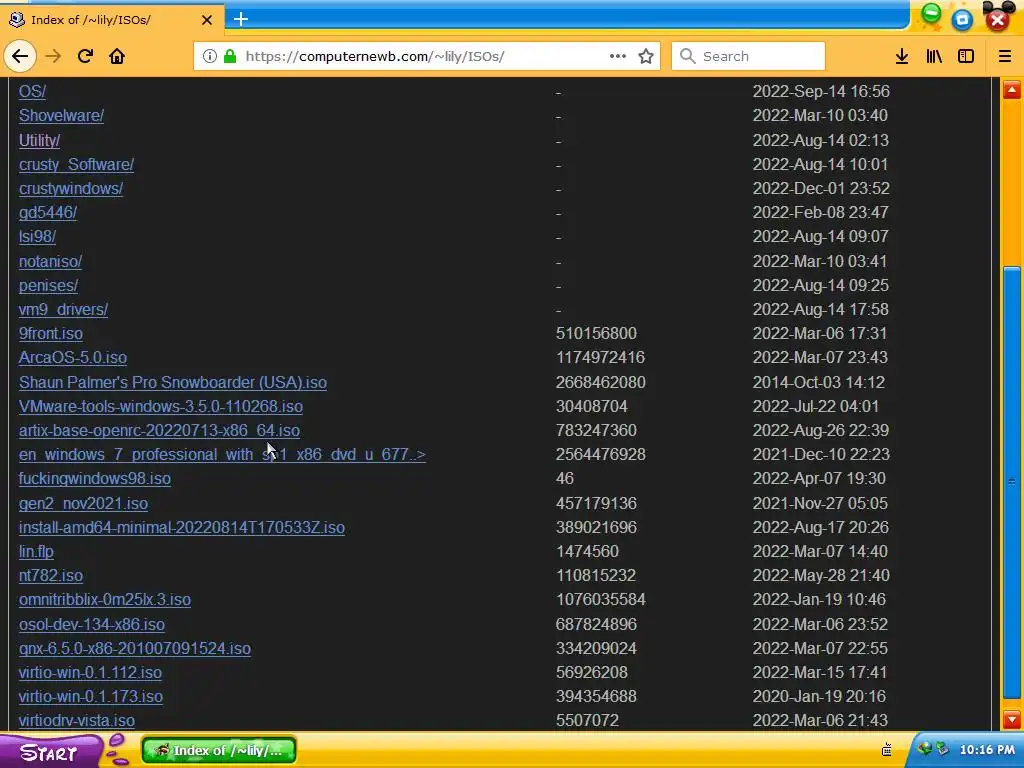Click the green minimize window button
The width and height of the screenshot is (1024, 768).
pyautogui.click(x=931, y=12)
